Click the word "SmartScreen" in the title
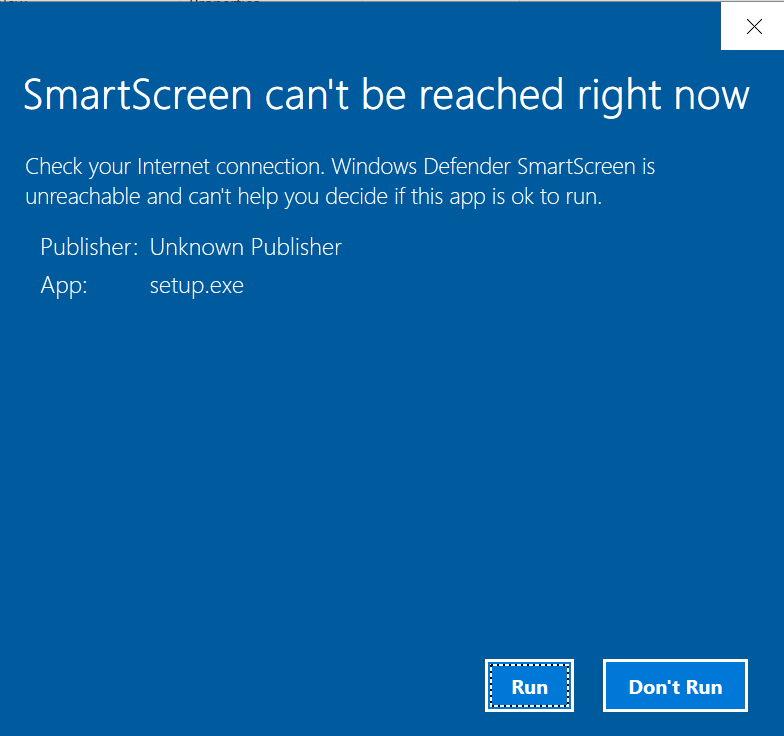 pyautogui.click(x=137, y=95)
